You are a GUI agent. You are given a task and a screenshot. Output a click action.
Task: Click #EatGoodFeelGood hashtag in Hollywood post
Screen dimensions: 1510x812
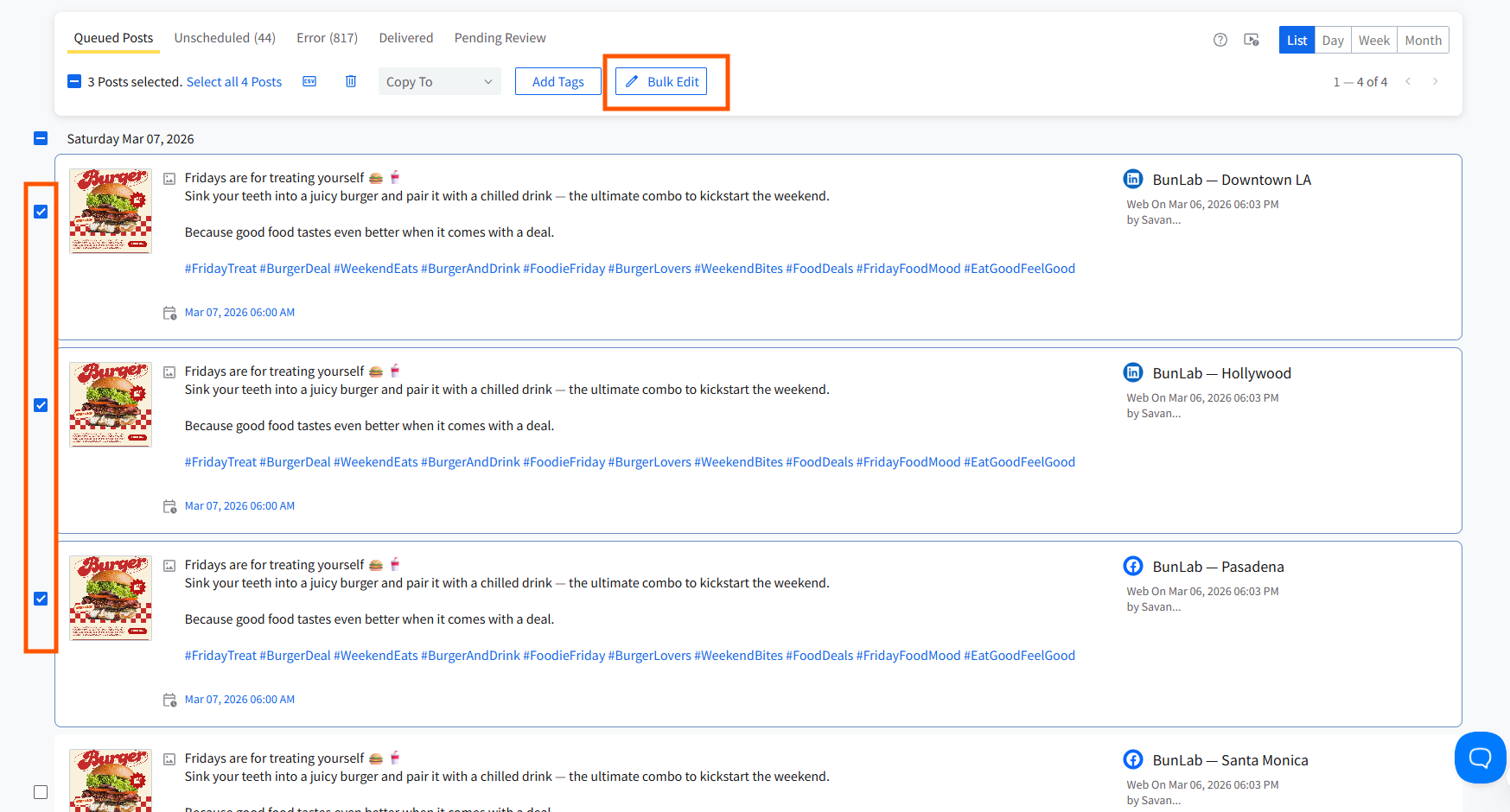coord(1020,462)
